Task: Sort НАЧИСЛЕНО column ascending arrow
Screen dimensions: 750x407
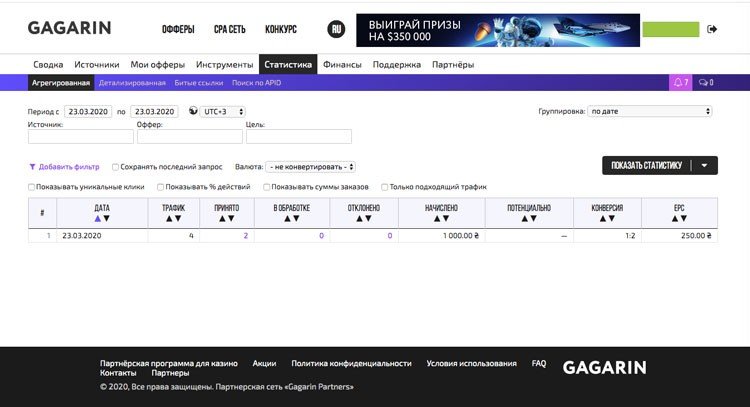Action: [x=437, y=219]
